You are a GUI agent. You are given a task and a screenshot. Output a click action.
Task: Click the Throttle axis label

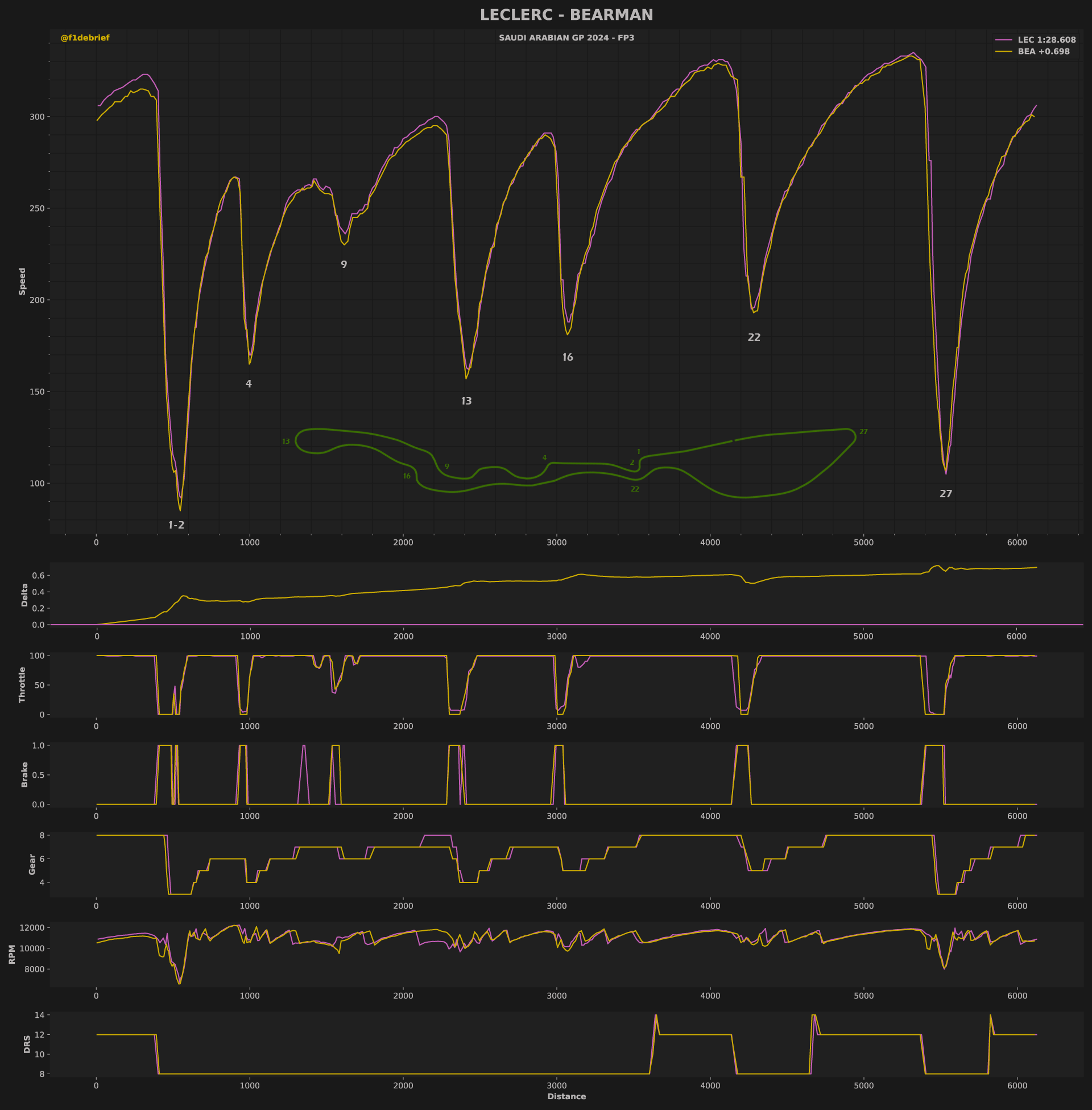[x=22, y=684]
